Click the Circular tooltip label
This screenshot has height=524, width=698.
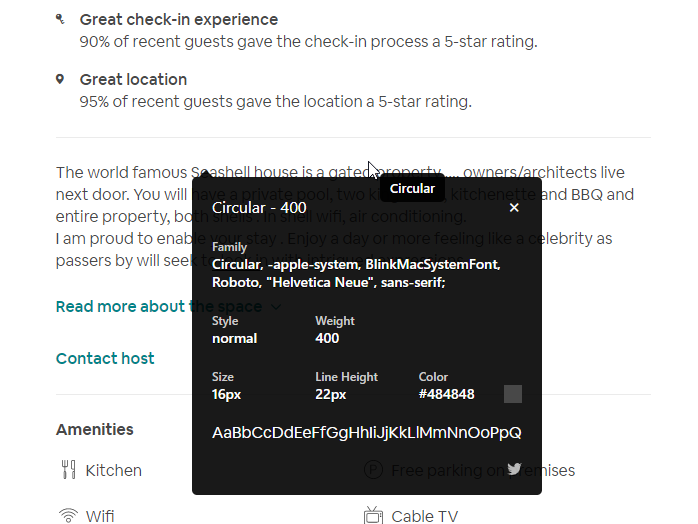tap(412, 188)
